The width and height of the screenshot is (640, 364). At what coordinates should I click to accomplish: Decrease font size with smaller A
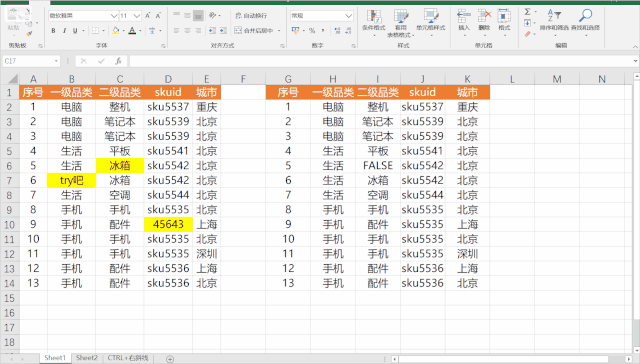(158, 16)
